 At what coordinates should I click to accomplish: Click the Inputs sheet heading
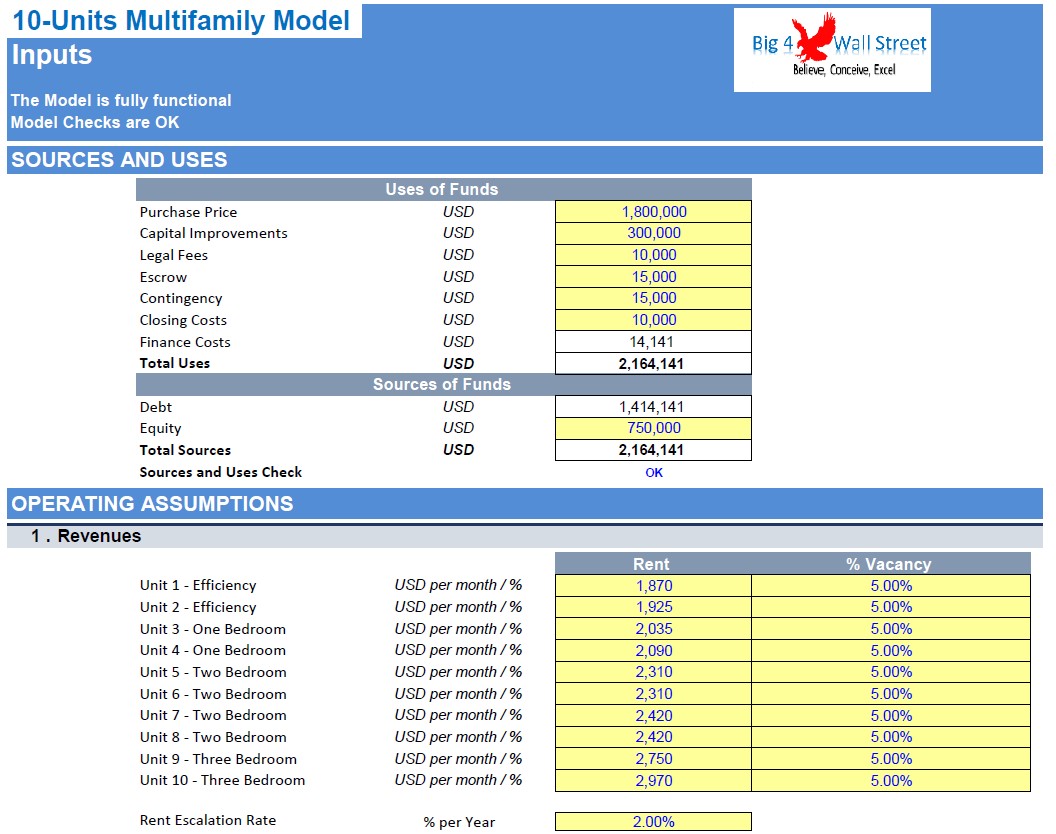[52, 55]
